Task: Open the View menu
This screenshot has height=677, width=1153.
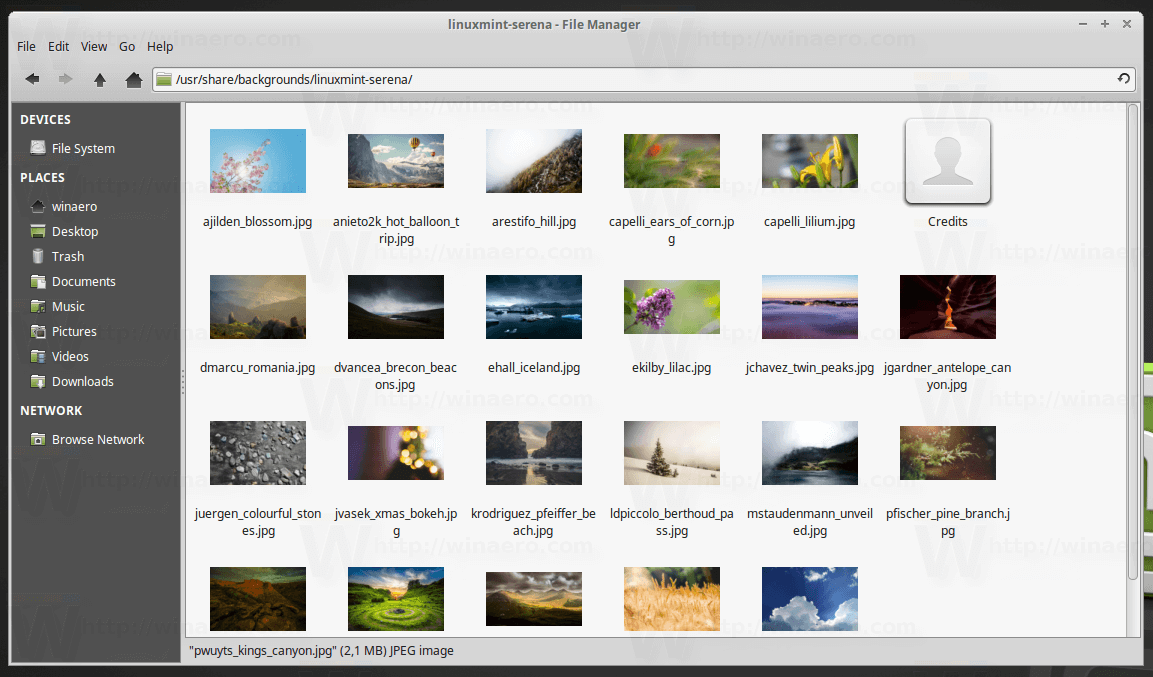Action: point(93,46)
